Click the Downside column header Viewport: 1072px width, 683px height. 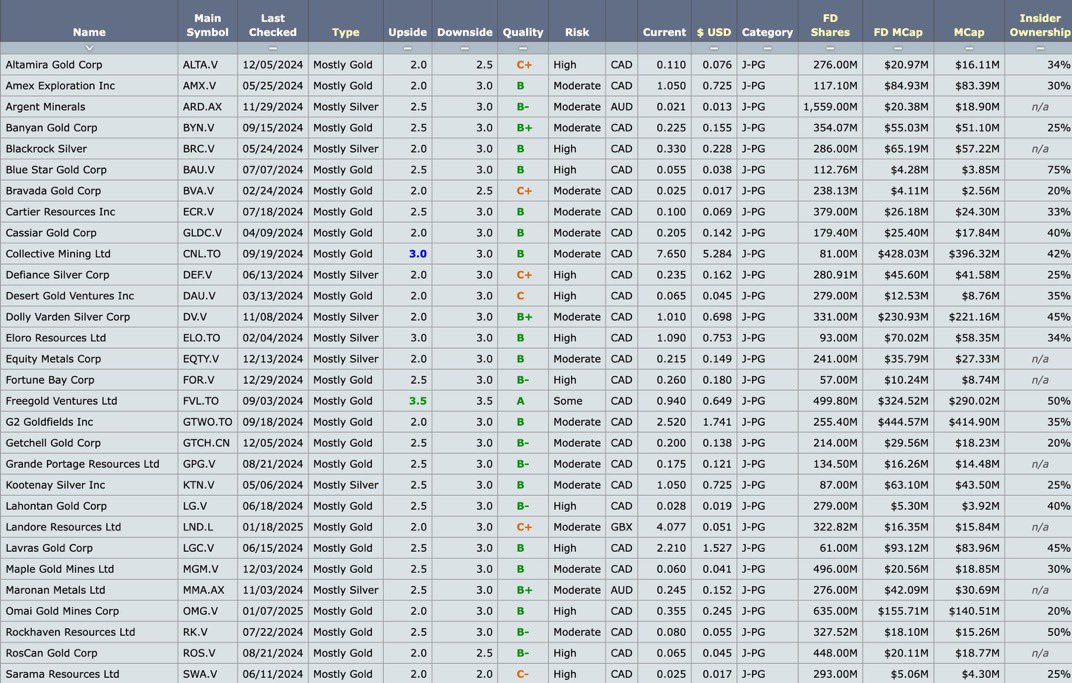[465, 32]
